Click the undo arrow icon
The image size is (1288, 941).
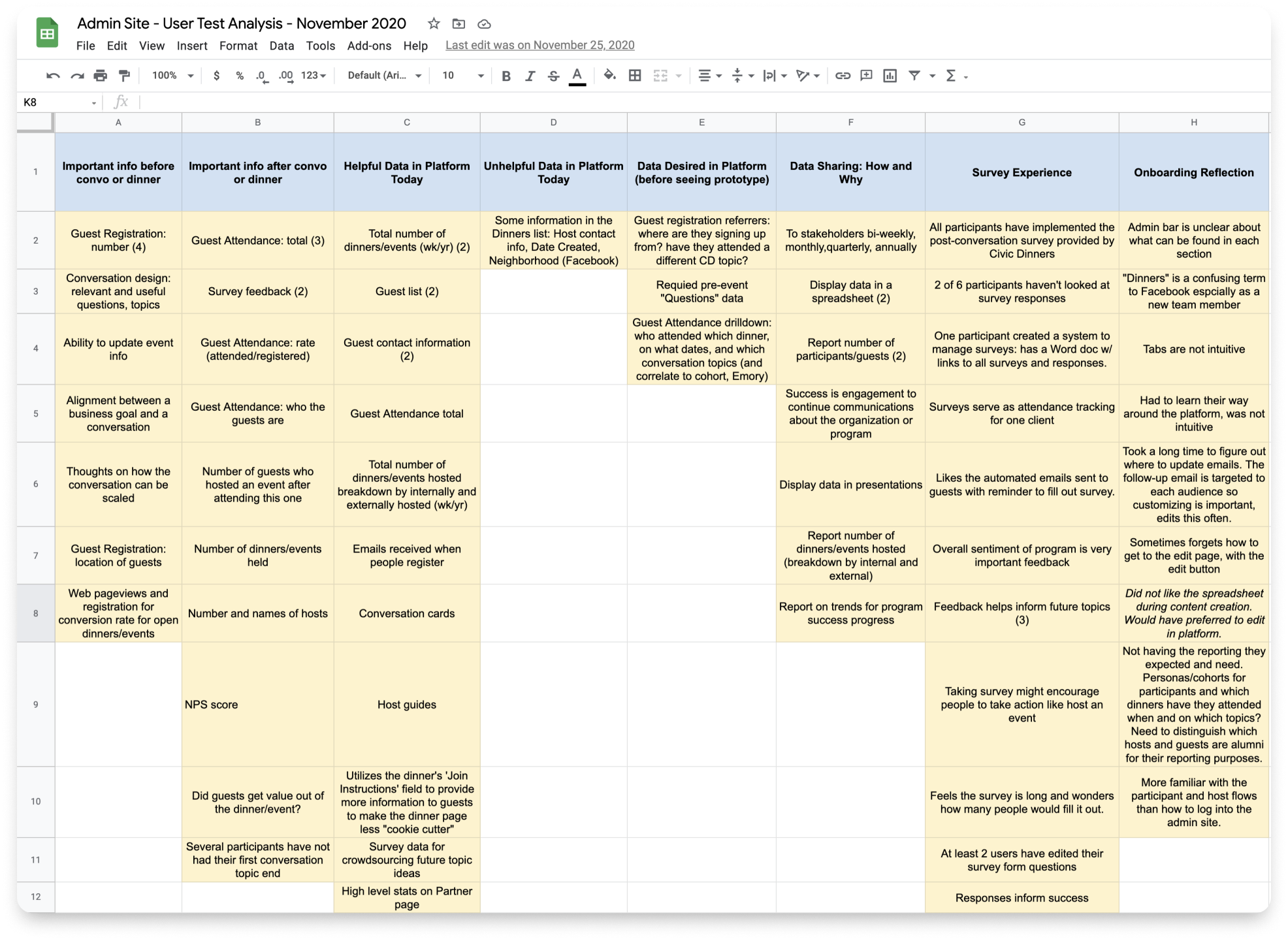(53, 76)
